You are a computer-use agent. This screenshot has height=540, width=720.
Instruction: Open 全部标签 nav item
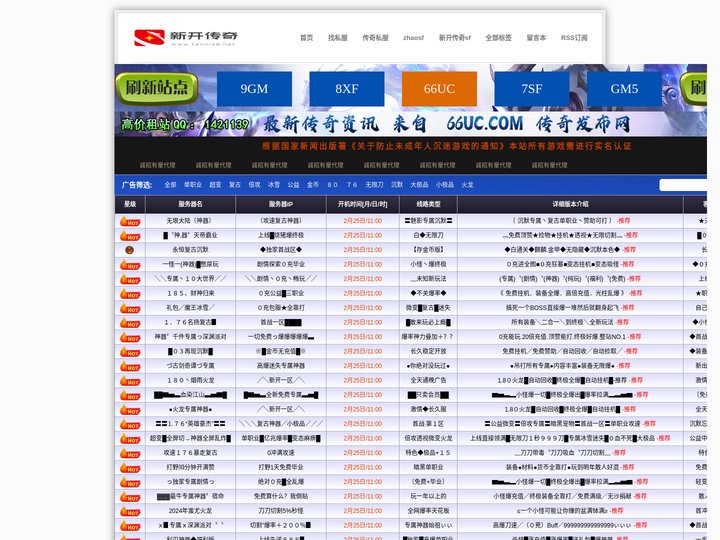coord(498,38)
